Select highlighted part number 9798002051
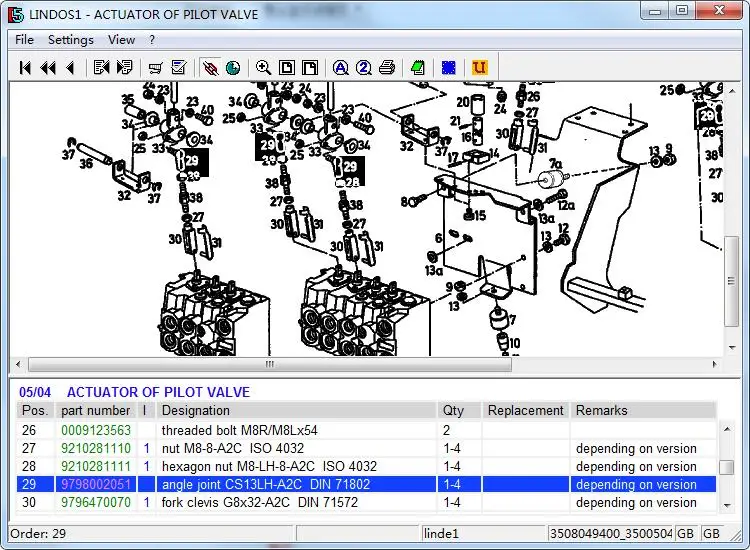This screenshot has width=750, height=550. [x=96, y=484]
